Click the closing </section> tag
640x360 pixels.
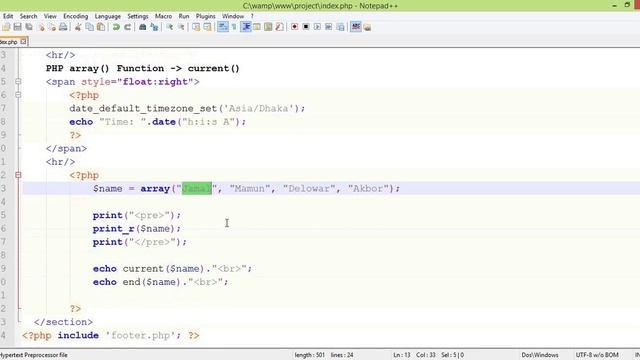click(63, 322)
